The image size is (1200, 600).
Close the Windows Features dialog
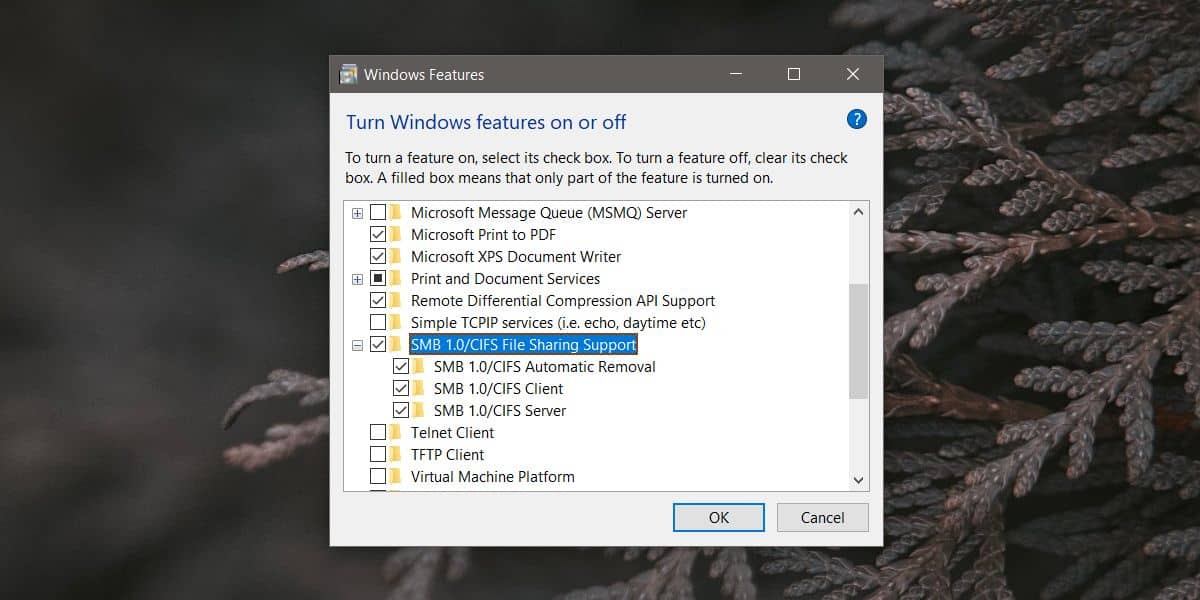click(853, 74)
